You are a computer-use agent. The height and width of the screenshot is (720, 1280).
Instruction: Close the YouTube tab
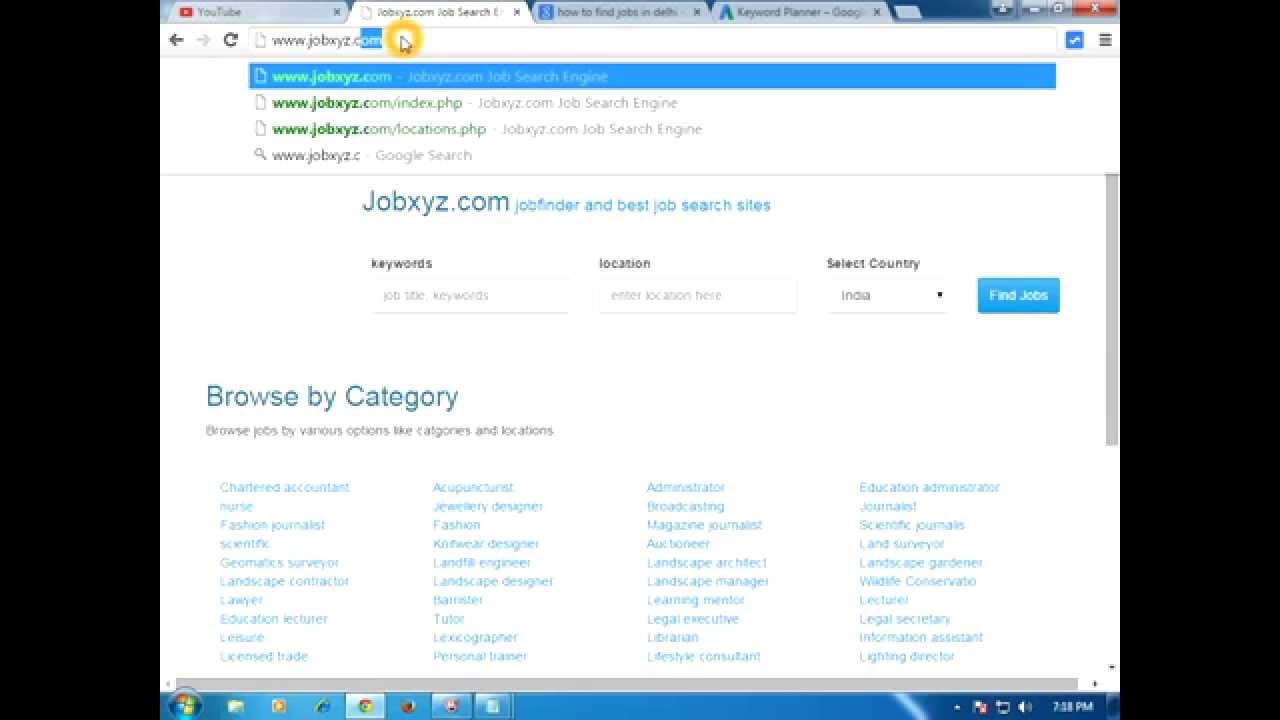coord(337,12)
